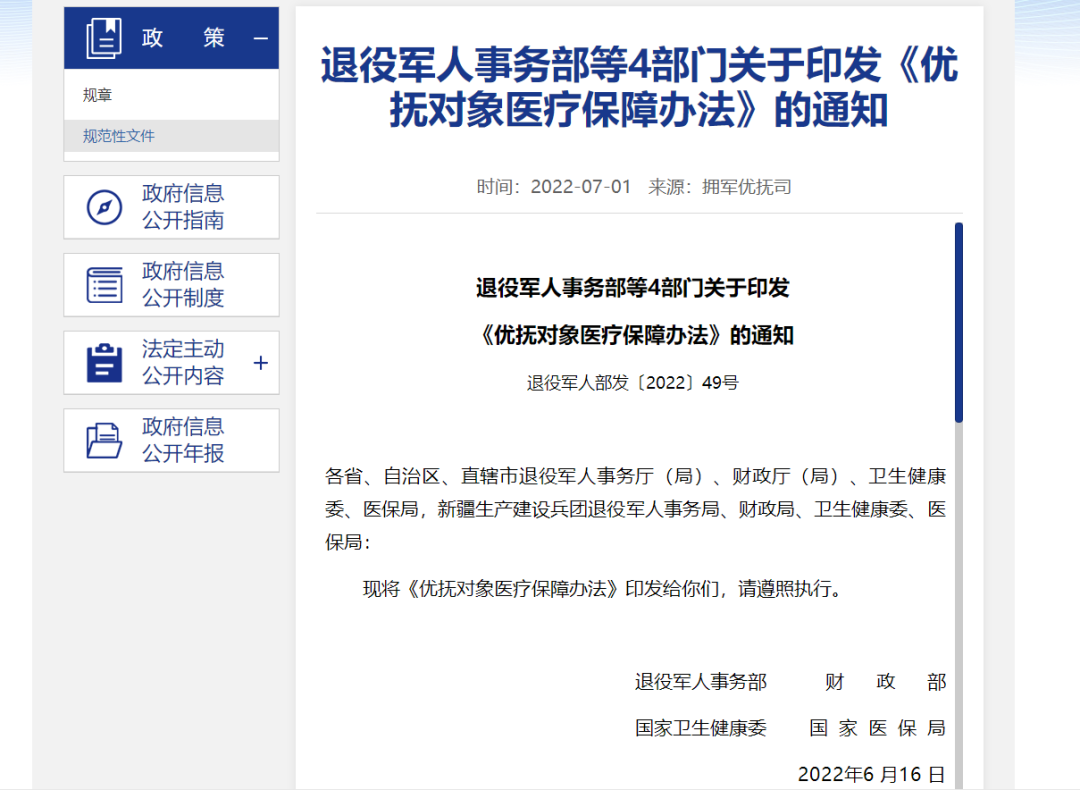1080x790 pixels.
Task: Expand 法定主动公开内容 with plus sign
Action: [x=260, y=363]
